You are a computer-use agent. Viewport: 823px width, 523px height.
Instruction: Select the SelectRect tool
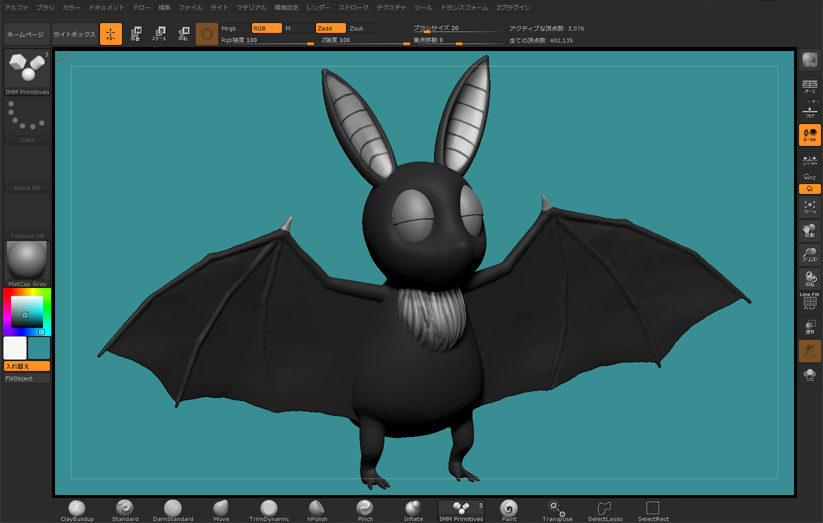(653, 510)
